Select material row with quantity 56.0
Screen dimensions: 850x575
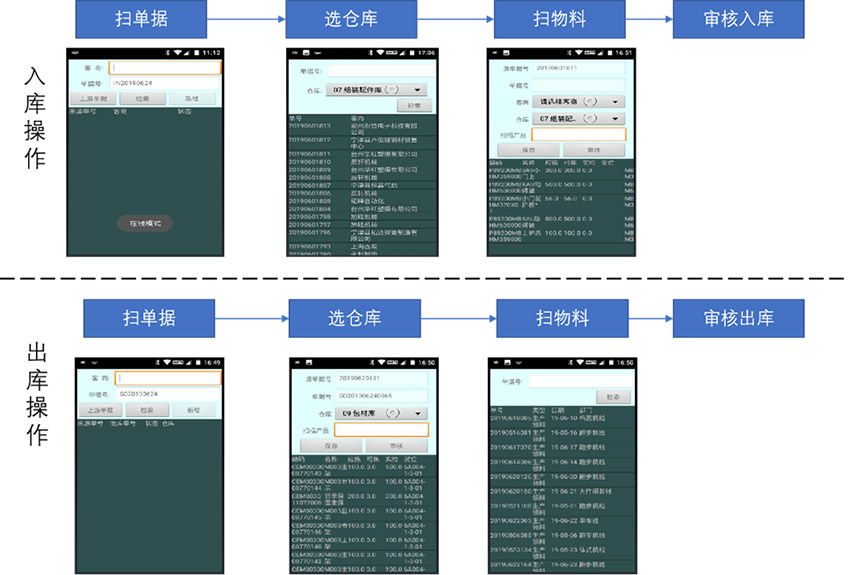[x=561, y=205]
